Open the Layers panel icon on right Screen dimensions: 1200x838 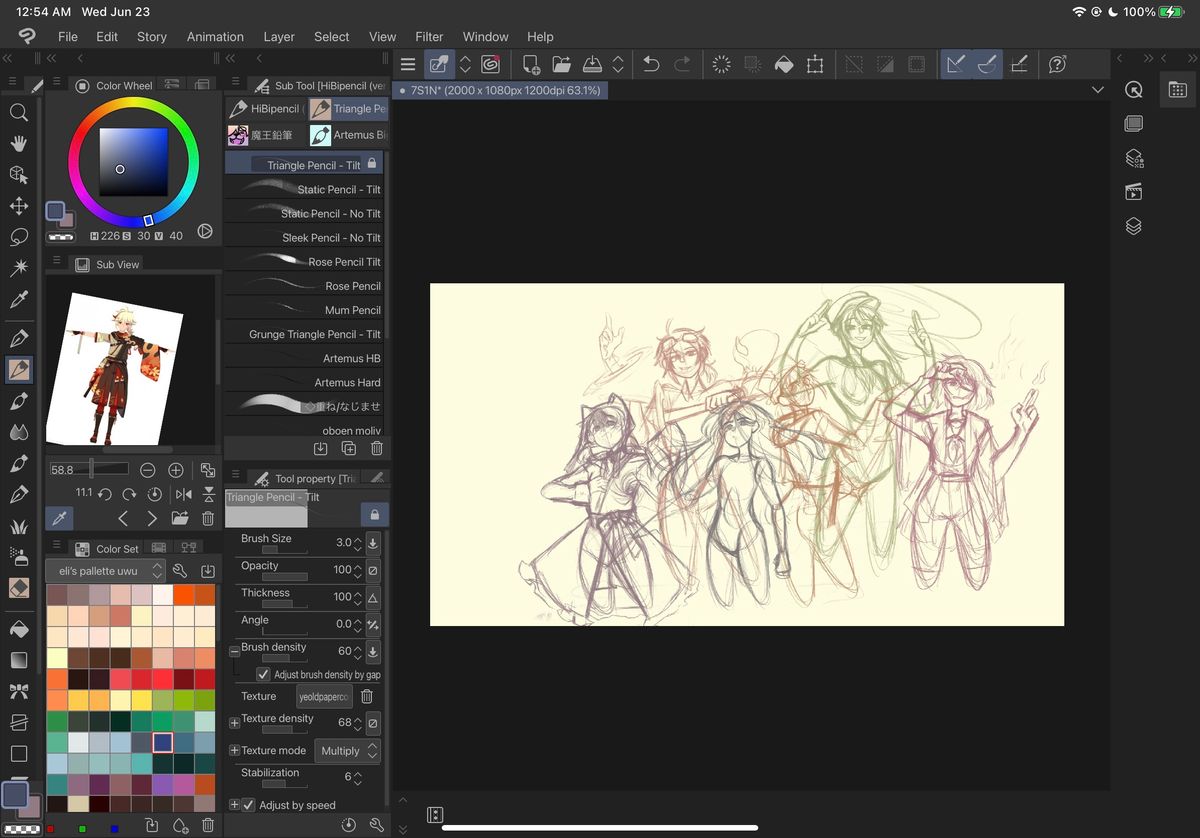click(1133, 226)
